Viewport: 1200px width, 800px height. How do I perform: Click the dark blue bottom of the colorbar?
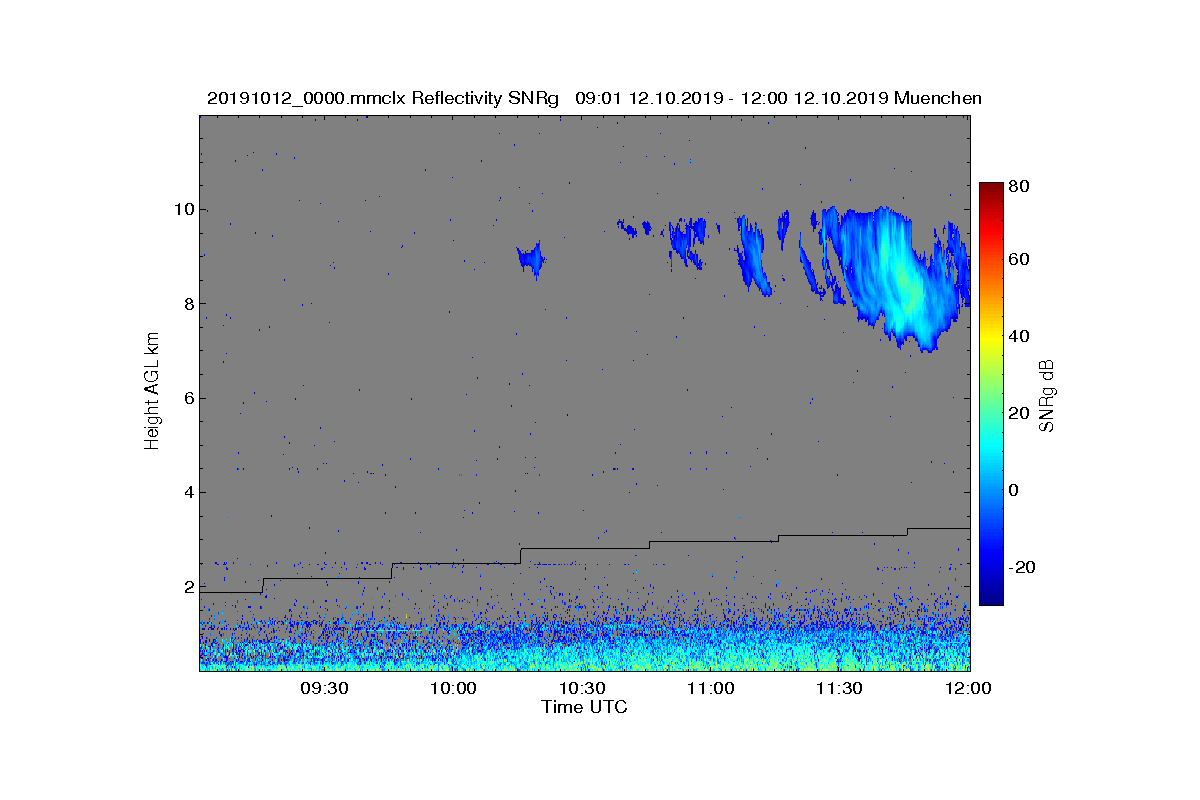991,595
